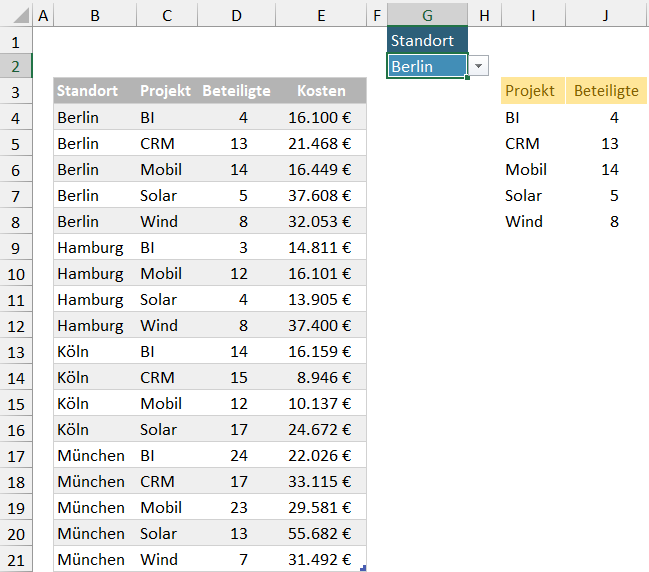
Task: Open the Standort dropdown arrow beside Berlin
Action: pyautogui.click(x=478, y=66)
